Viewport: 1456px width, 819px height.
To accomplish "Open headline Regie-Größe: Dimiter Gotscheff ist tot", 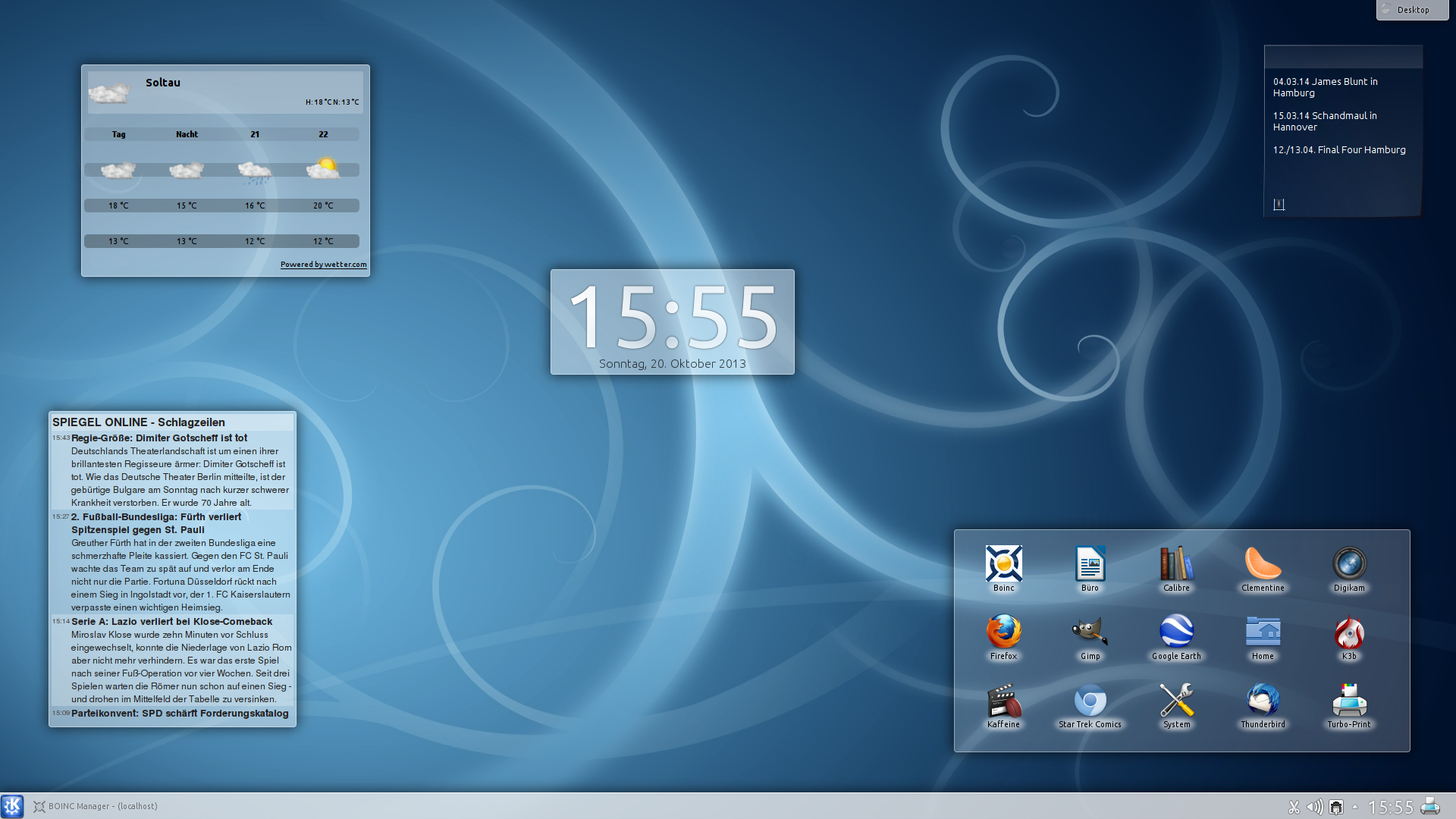I will pos(159,438).
